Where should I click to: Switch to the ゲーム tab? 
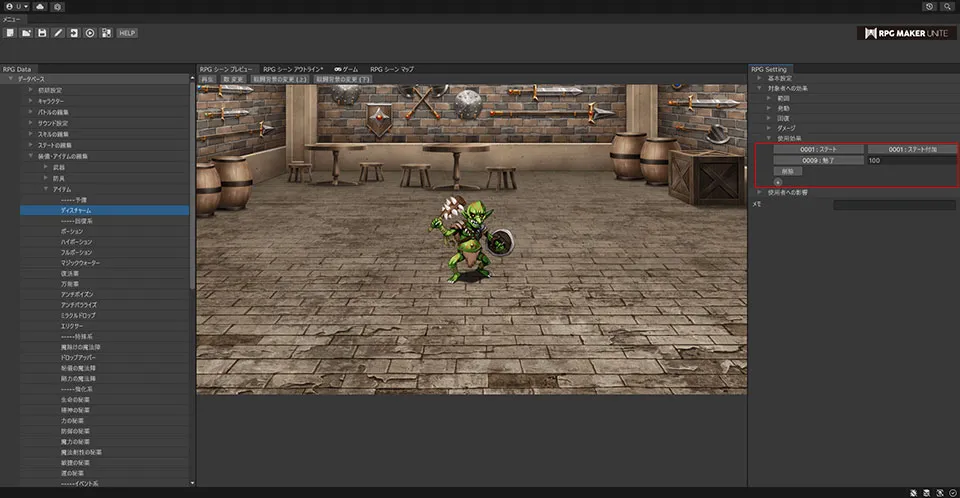346,69
